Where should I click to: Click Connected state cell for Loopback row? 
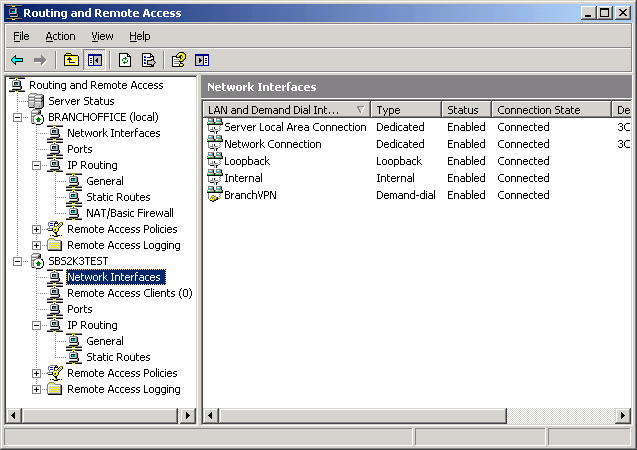[x=523, y=161]
